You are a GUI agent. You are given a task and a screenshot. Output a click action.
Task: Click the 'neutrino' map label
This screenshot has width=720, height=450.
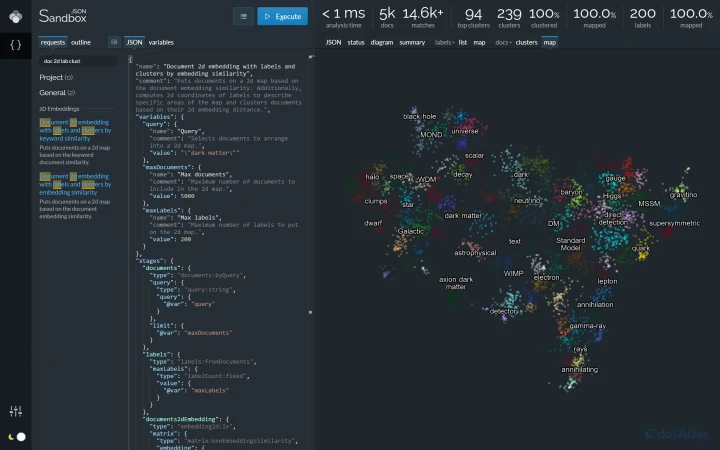(527, 201)
